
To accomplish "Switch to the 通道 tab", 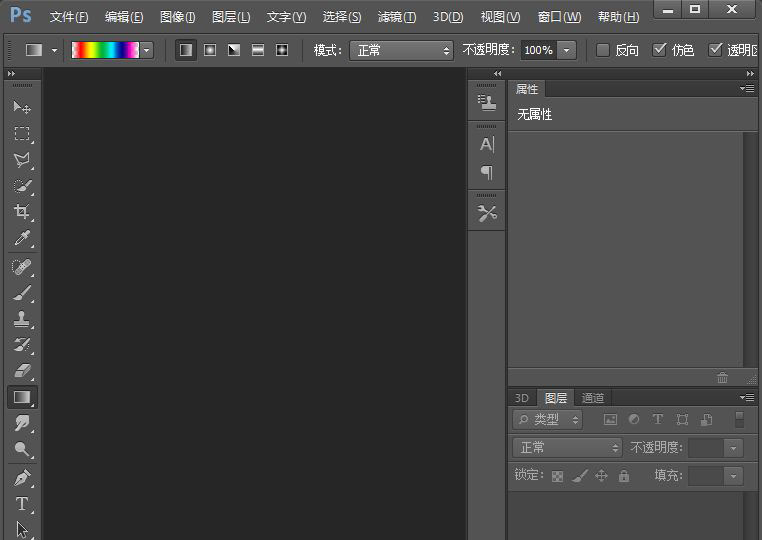I will (x=592, y=398).
